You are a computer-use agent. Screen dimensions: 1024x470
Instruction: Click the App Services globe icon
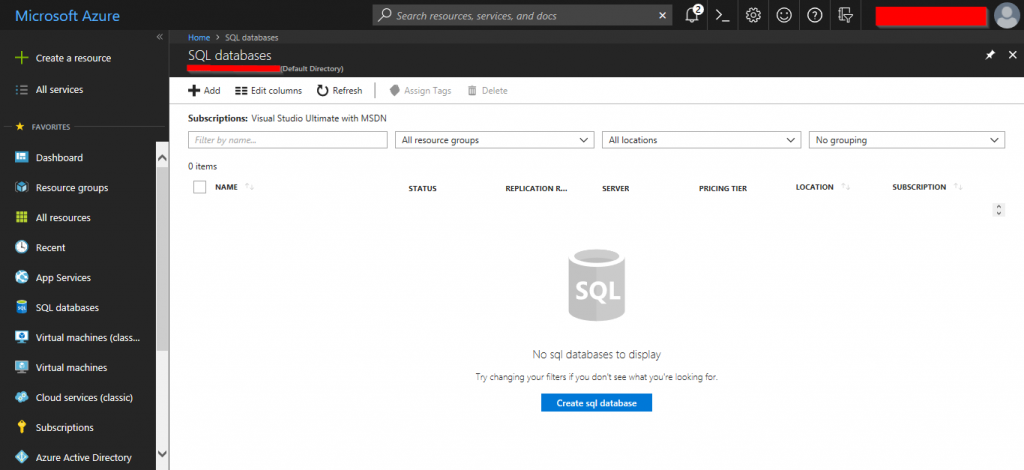click(x=22, y=277)
